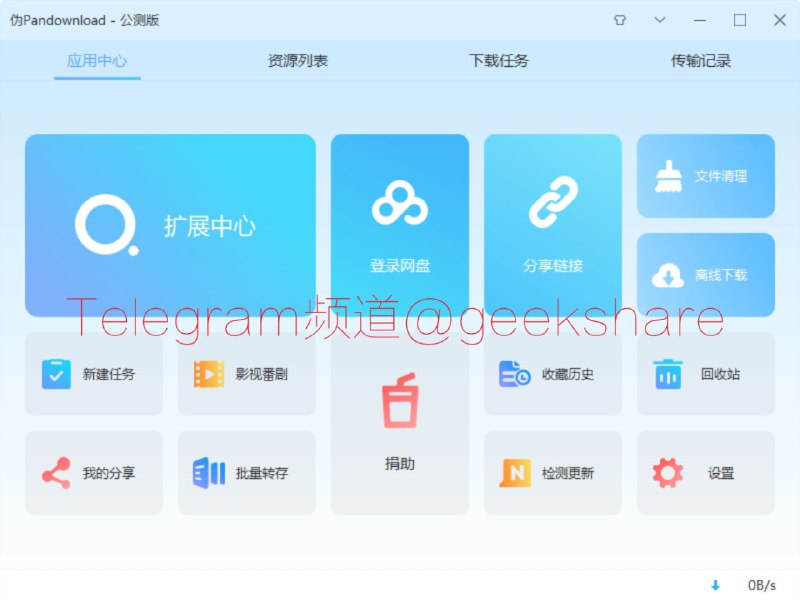Open 我的分享 my shares
800x600 pixels.
pyautogui.click(x=93, y=471)
